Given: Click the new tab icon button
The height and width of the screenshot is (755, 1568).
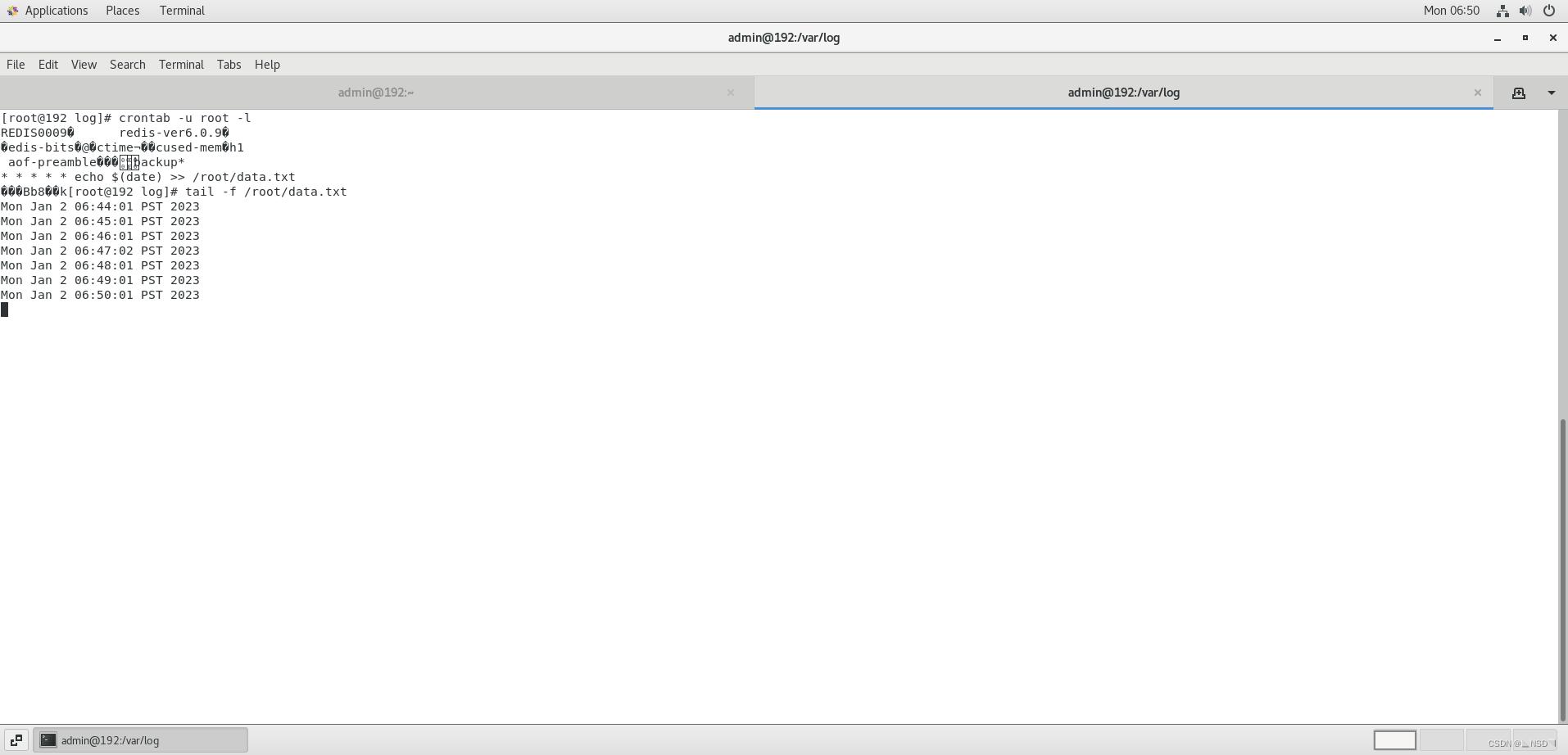Looking at the screenshot, I should click(x=1518, y=93).
